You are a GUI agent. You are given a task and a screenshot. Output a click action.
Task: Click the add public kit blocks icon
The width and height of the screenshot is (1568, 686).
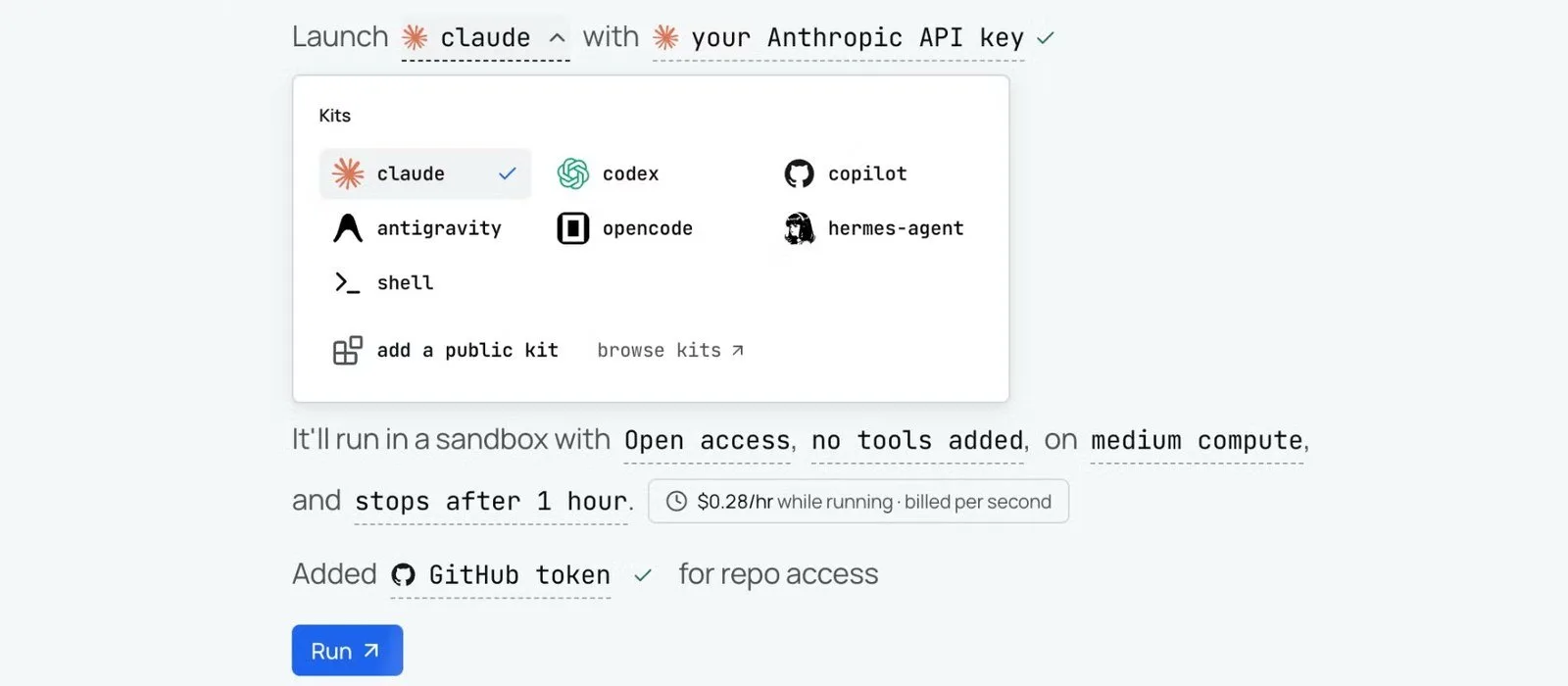[x=348, y=350]
